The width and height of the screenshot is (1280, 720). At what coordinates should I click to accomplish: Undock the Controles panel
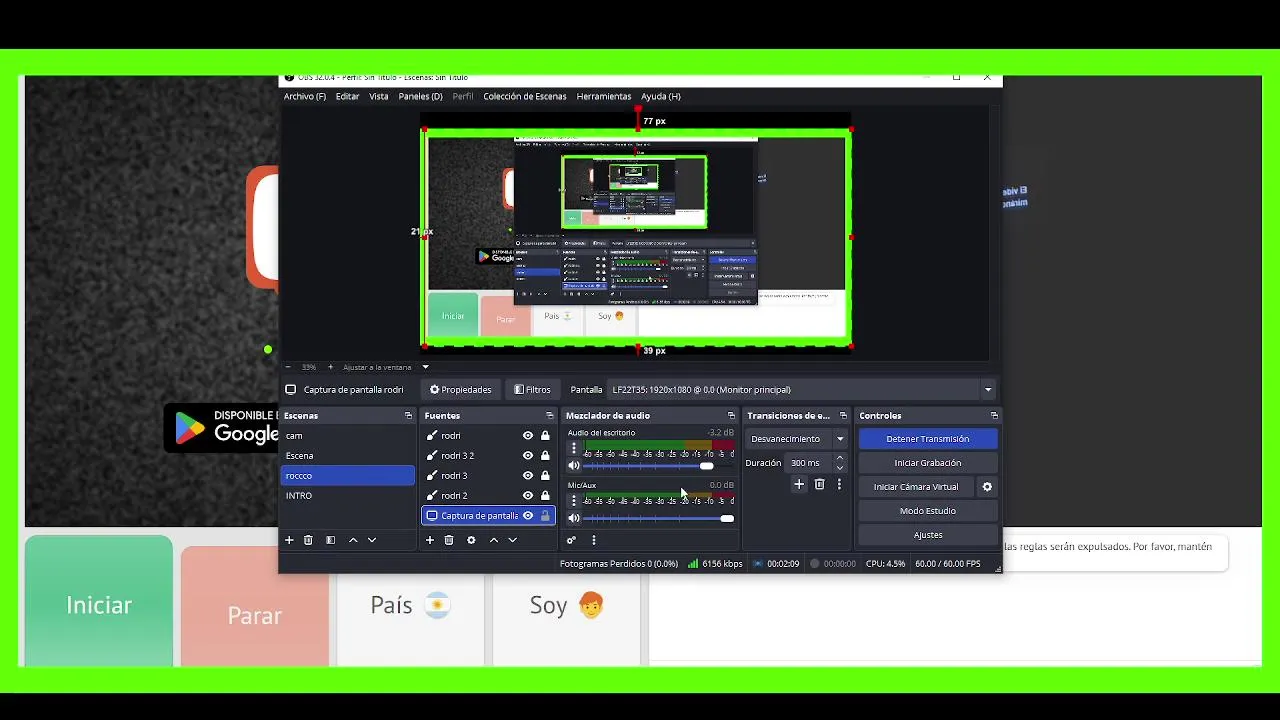pos(994,415)
